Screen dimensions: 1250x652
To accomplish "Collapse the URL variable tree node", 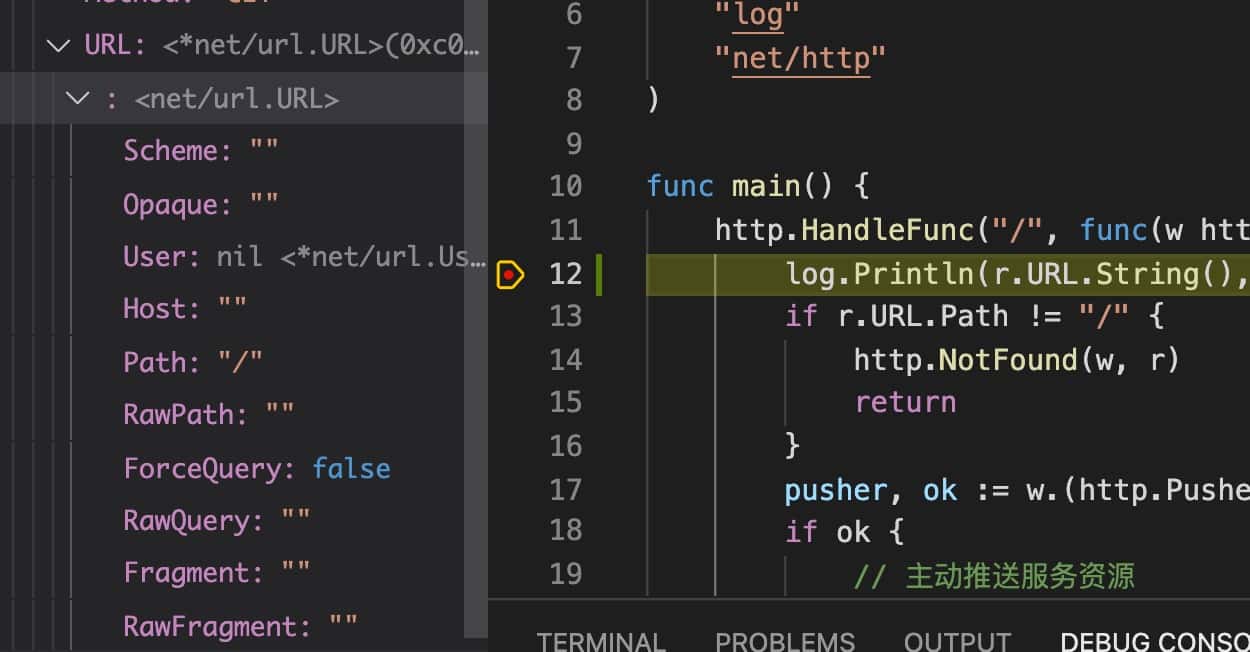I will click(59, 45).
